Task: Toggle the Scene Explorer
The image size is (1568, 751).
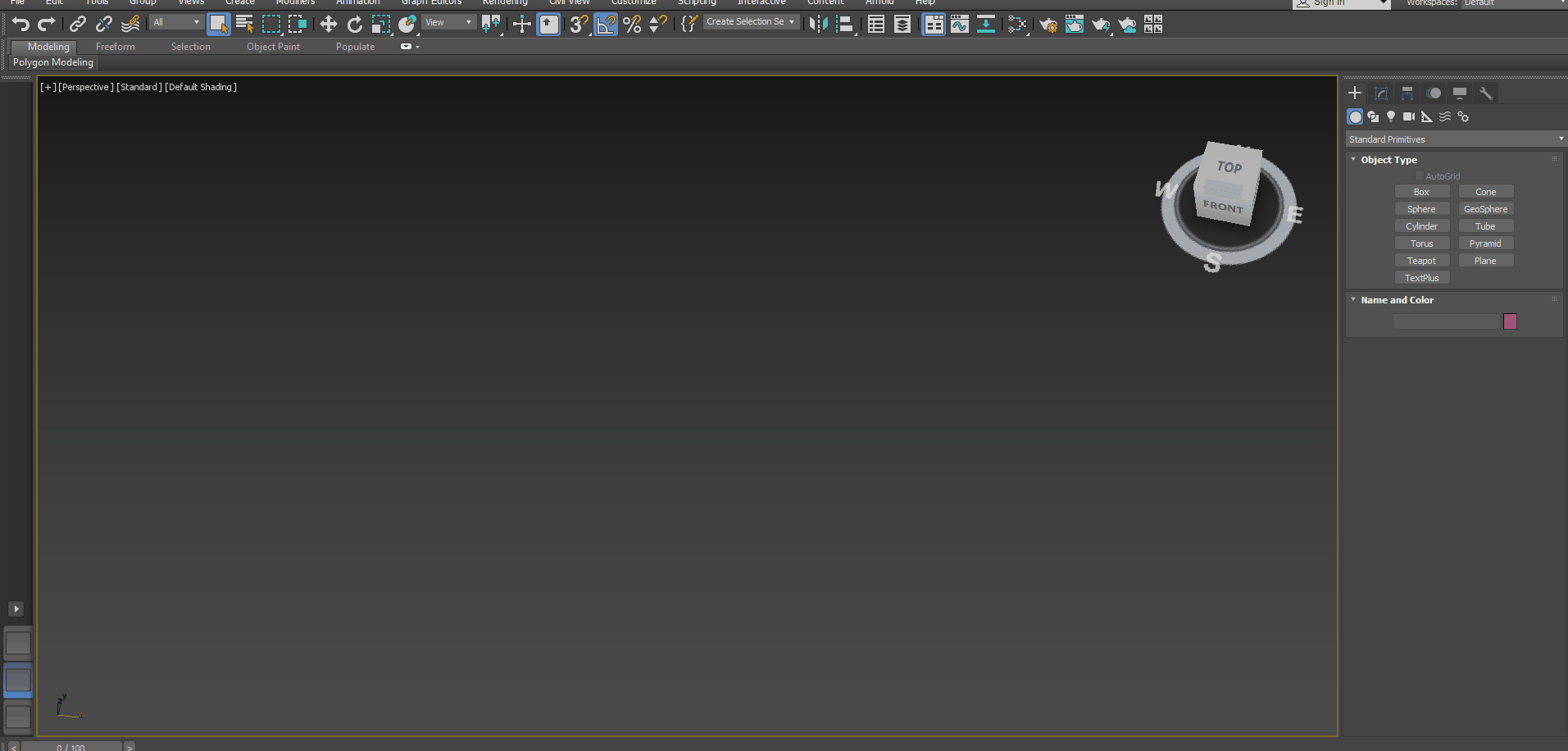Action: (x=876, y=24)
